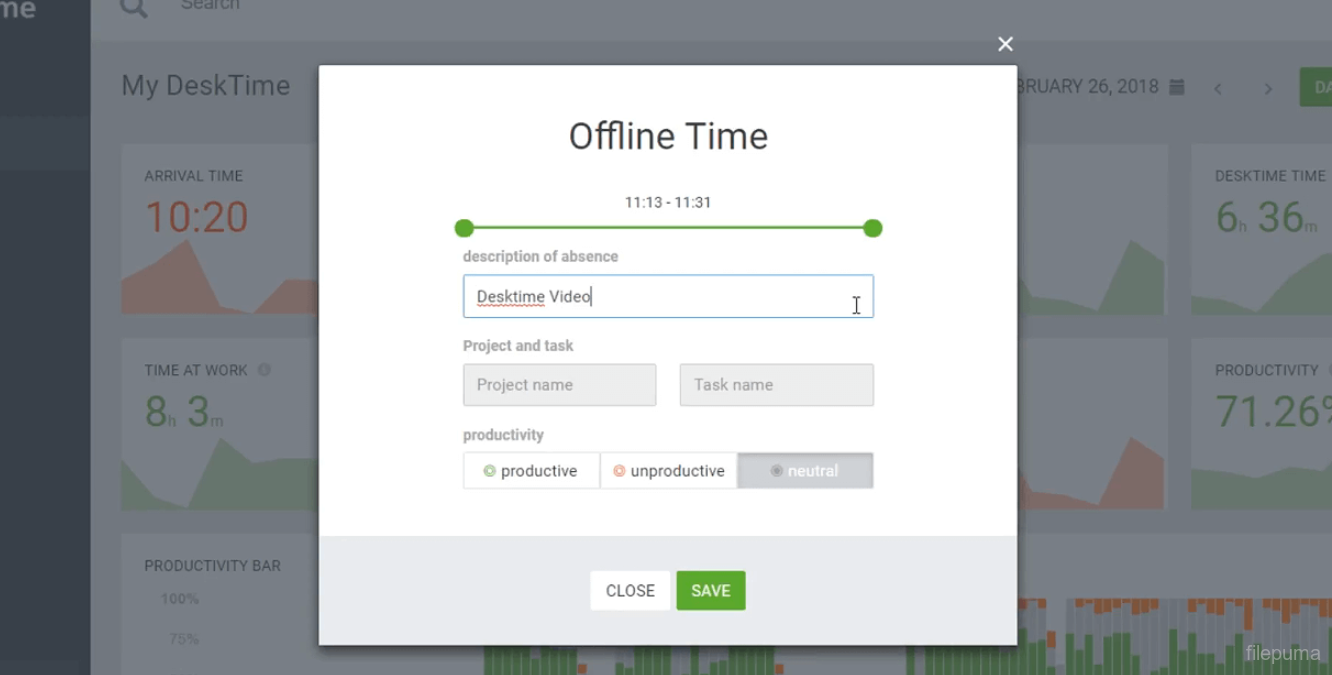Click the Project name field
This screenshot has height=675, width=1332.
(x=559, y=385)
